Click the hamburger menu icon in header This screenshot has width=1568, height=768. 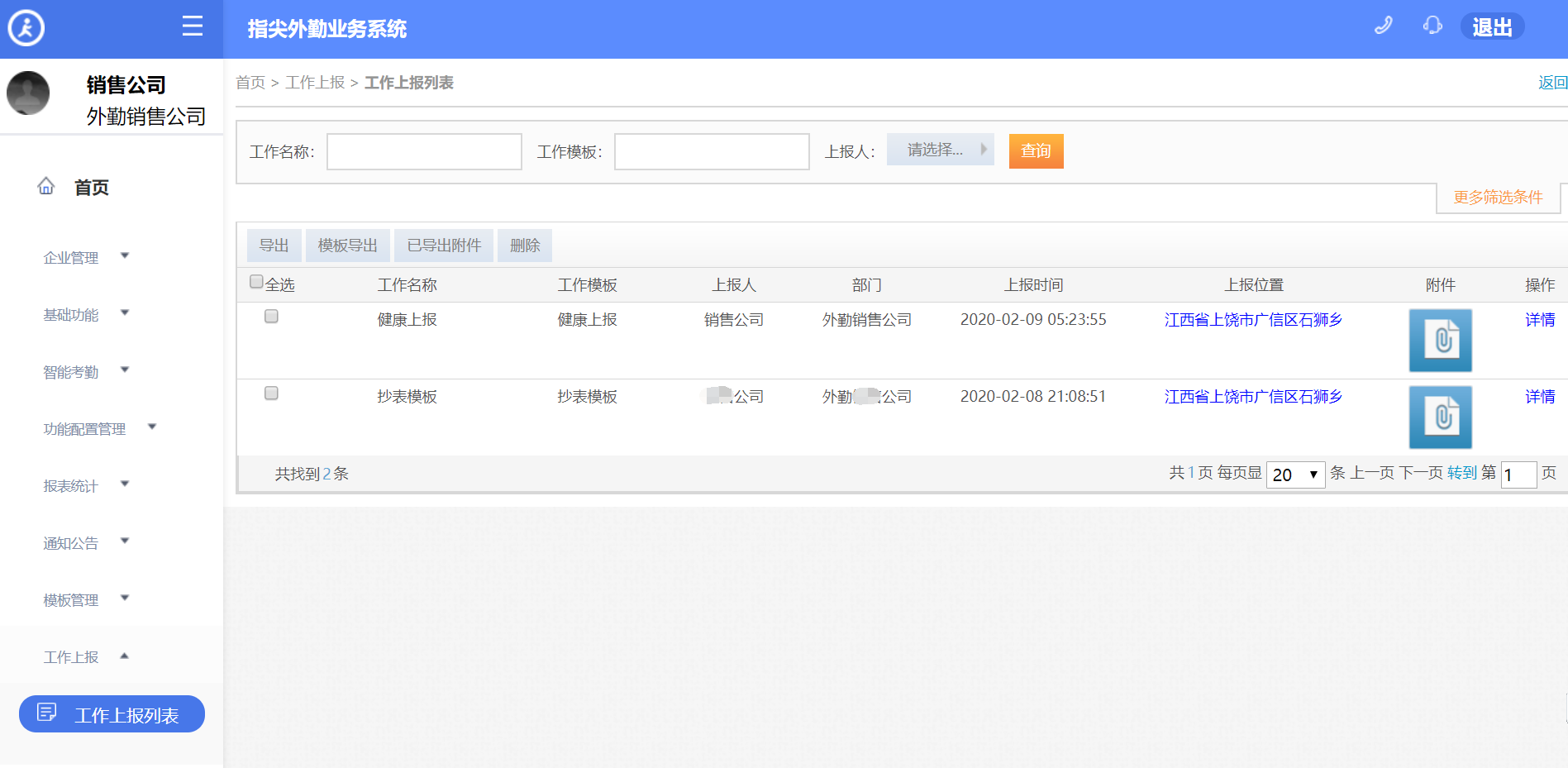click(x=192, y=26)
